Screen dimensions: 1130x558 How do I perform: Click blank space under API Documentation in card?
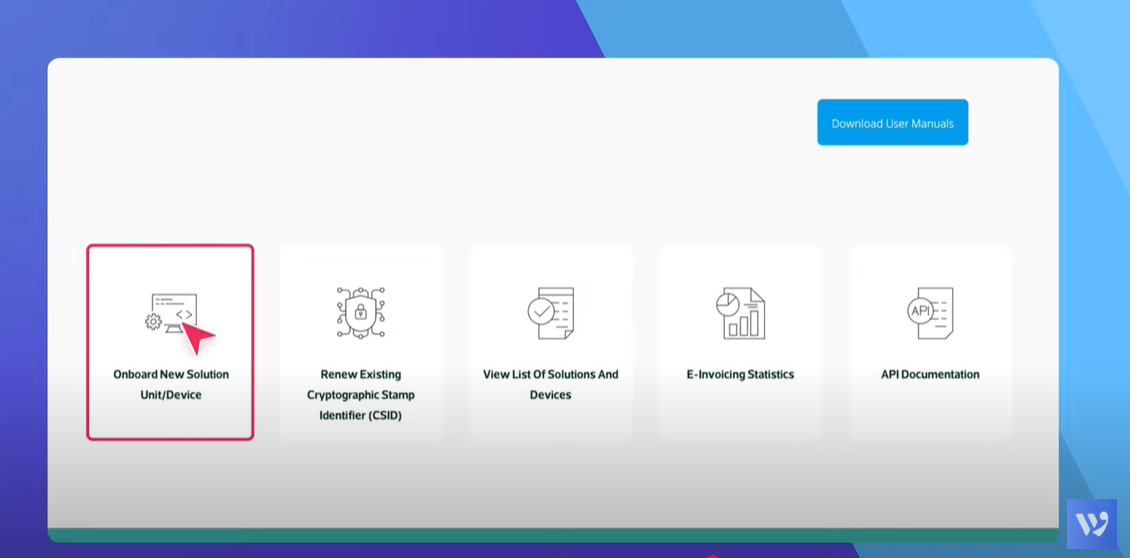[930, 415]
